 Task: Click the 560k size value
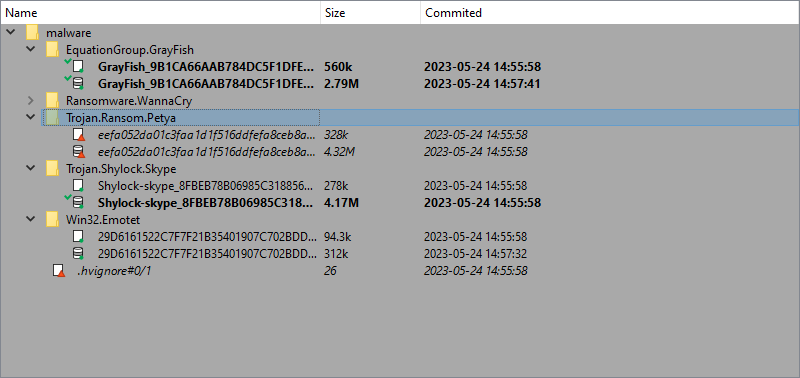pyautogui.click(x=338, y=67)
